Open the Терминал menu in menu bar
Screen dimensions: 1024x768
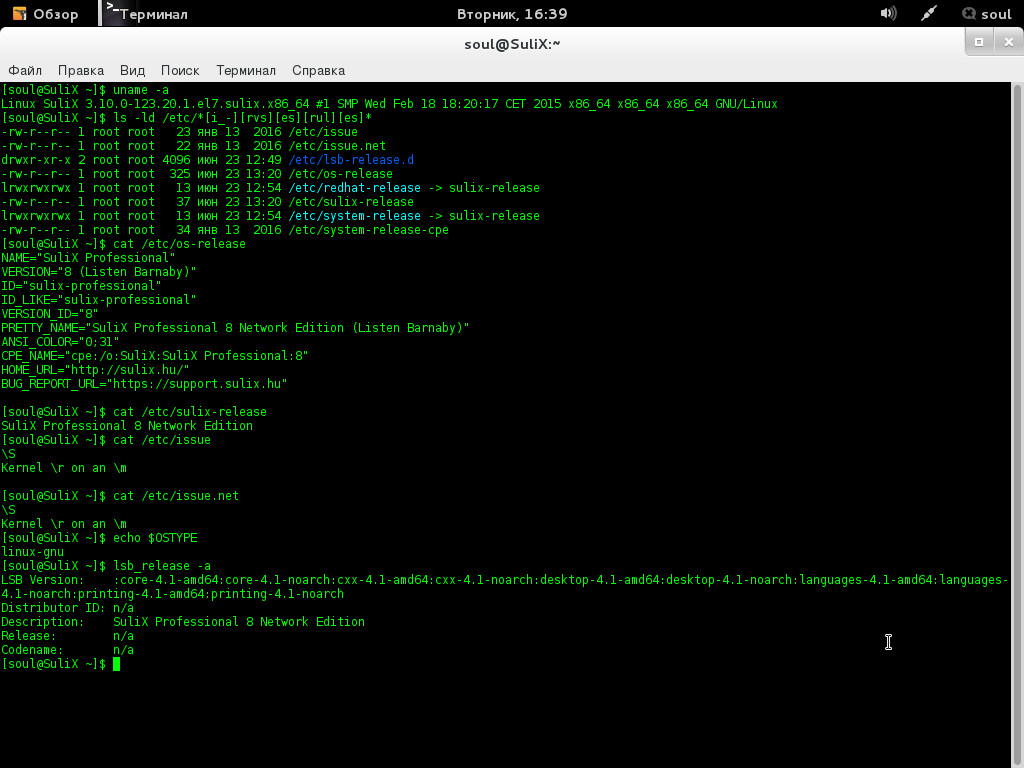pyautogui.click(x=246, y=71)
